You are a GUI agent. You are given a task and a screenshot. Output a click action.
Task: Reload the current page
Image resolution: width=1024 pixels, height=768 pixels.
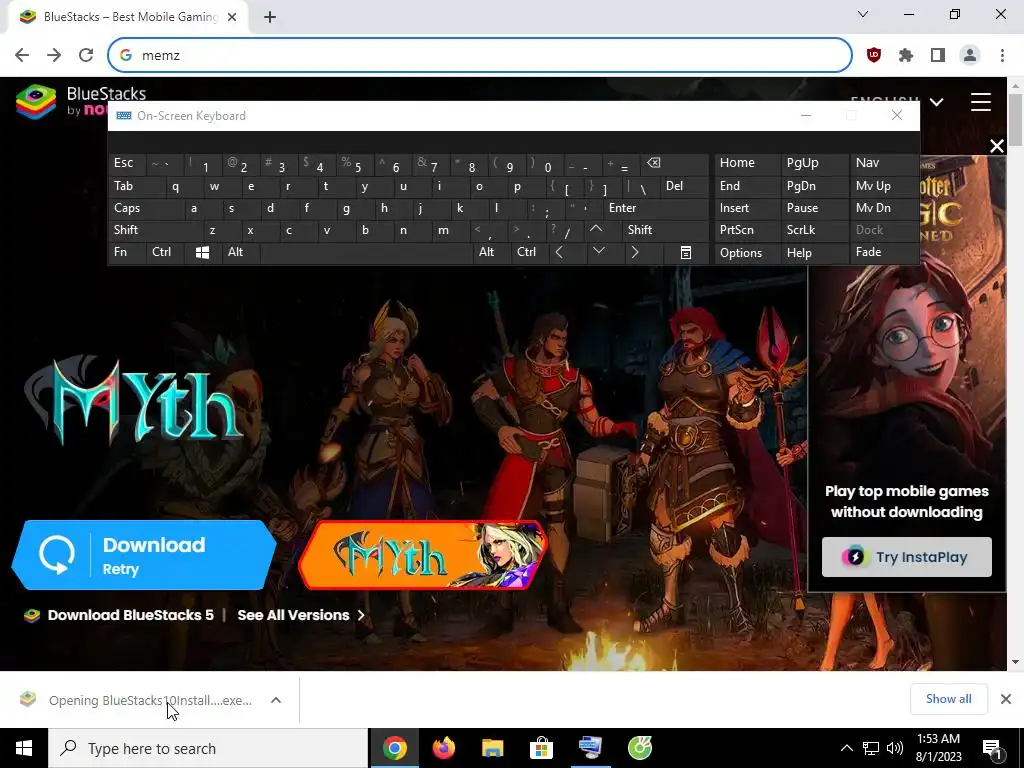click(x=86, y=55)
